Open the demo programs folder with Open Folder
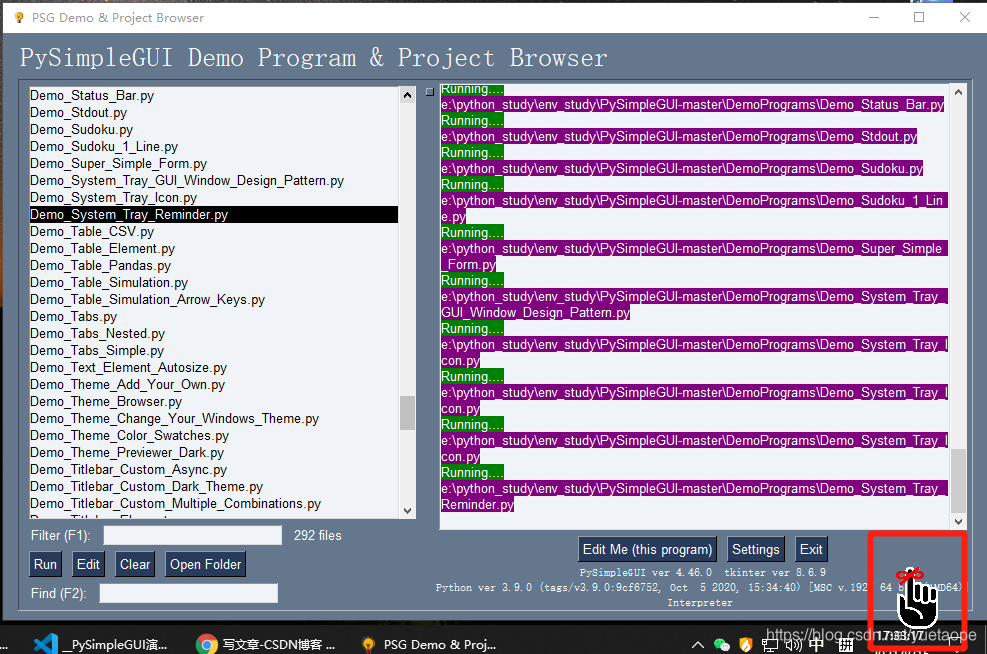 [x=205, y=565]
